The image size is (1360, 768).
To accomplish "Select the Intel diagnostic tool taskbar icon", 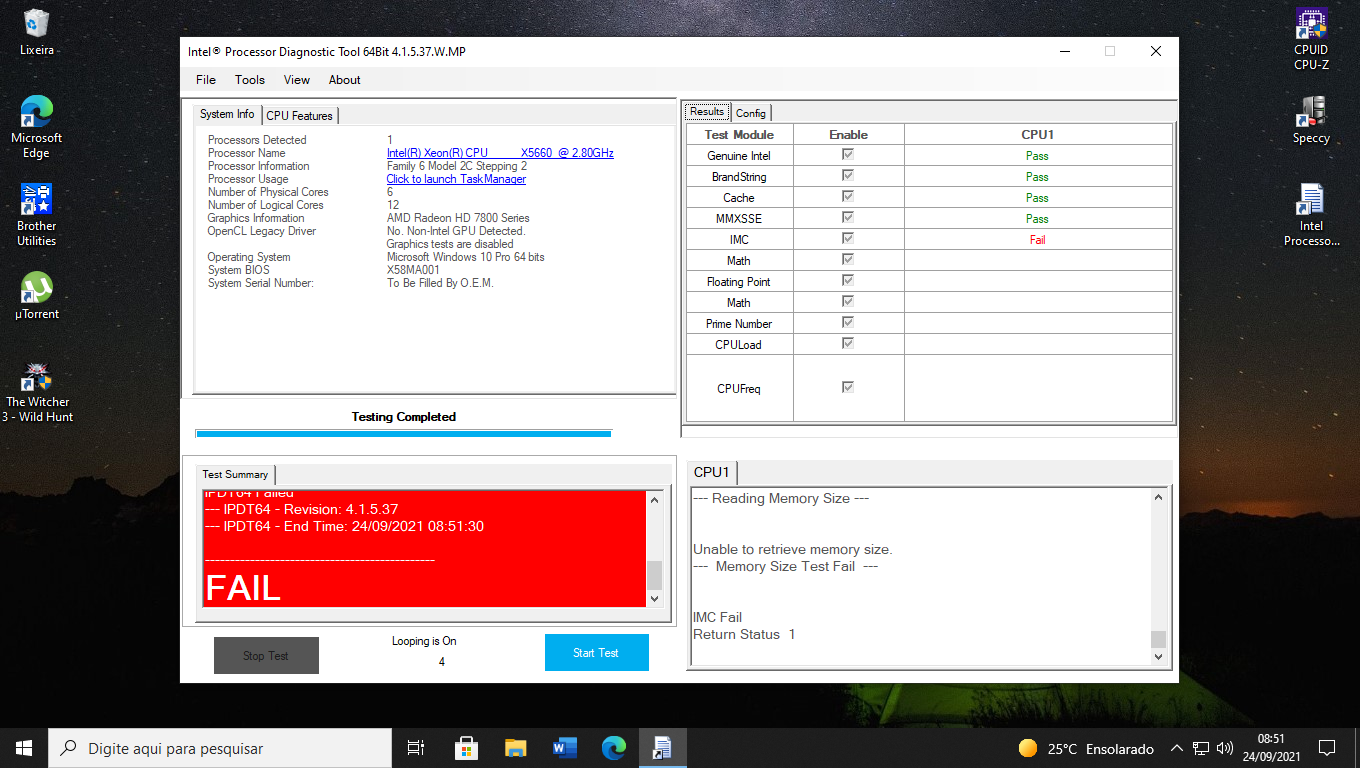I will pyautogui.click(x=662, y=748).
